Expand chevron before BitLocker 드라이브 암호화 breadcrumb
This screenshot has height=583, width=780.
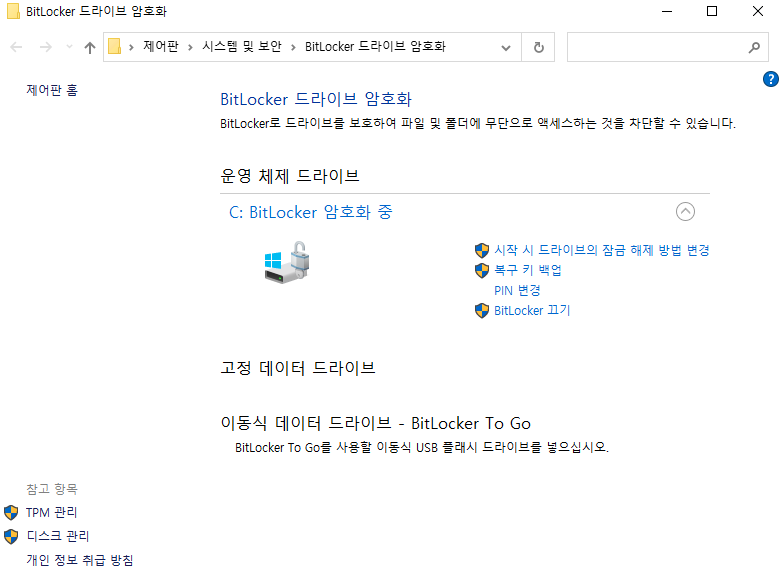(x=293, y=47)
